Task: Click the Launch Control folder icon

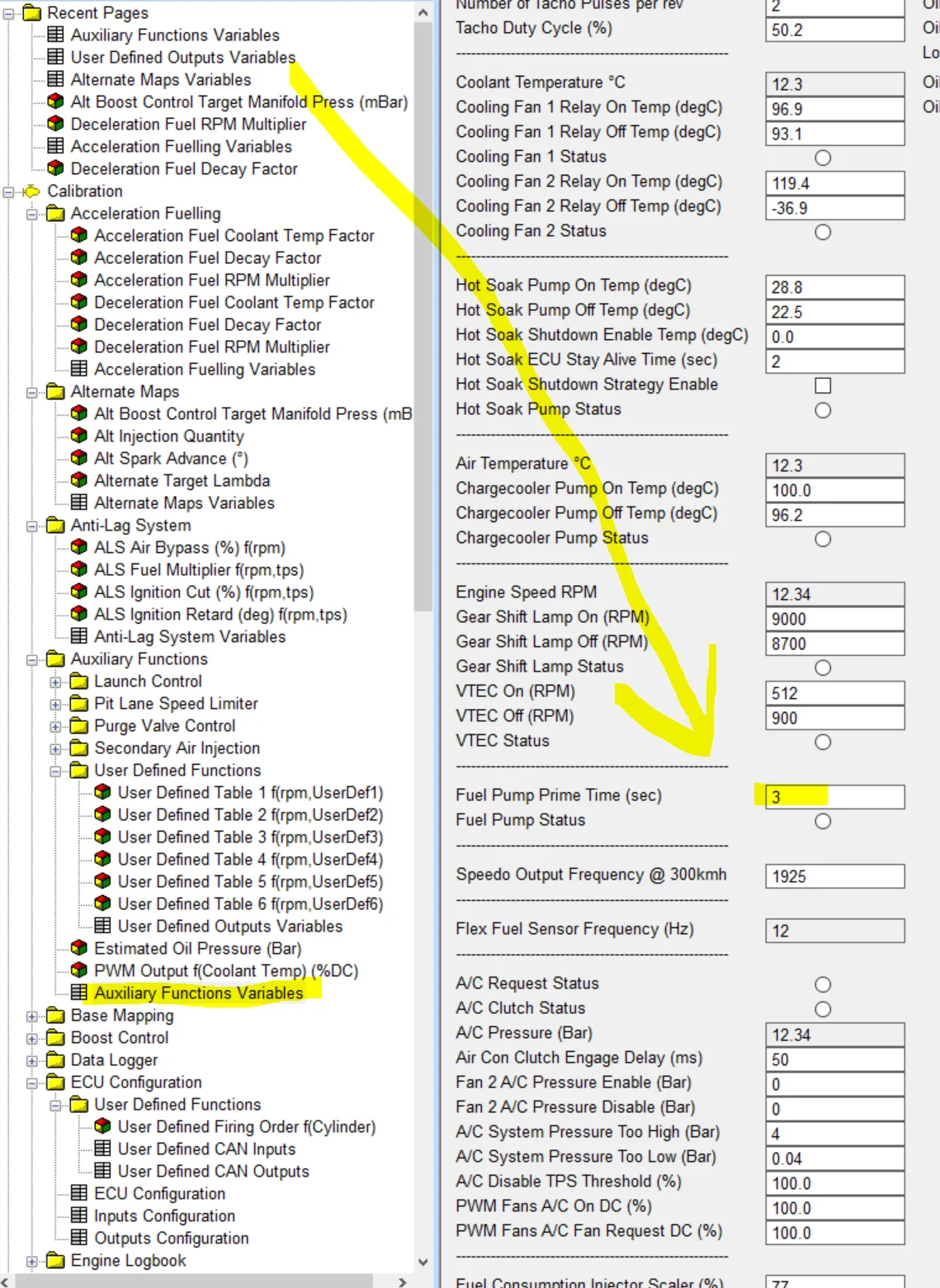Action: click(x=79, y=681)
